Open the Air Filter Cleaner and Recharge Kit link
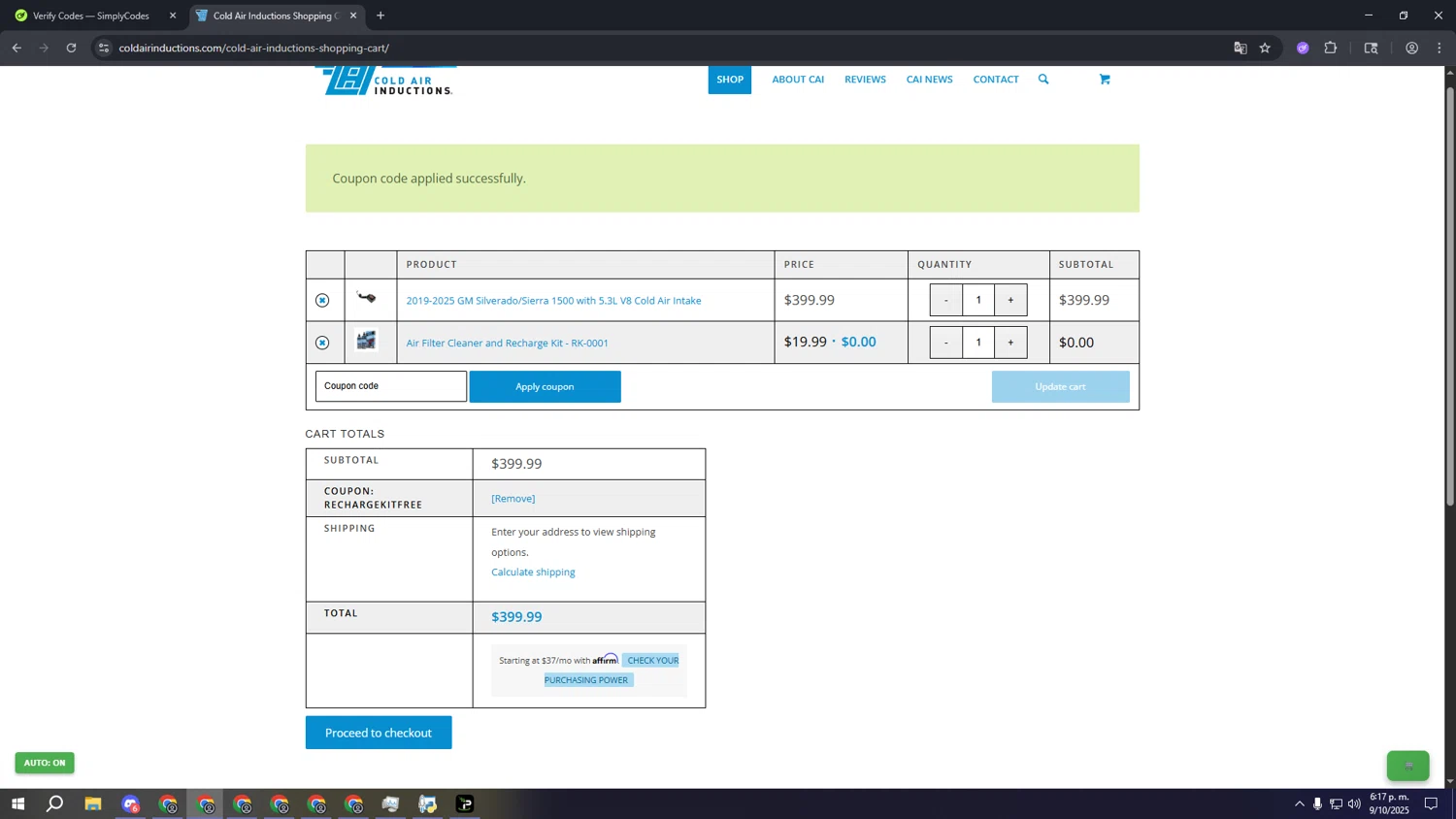The width and height of the screenshot is (1456, 819). (x=507, y=344)
